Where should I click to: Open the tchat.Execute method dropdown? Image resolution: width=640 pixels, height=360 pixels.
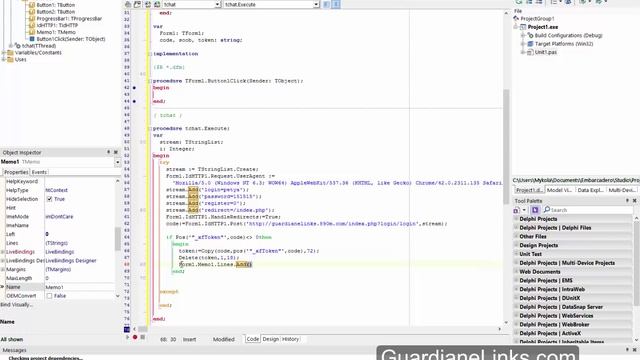pos(316,4)
